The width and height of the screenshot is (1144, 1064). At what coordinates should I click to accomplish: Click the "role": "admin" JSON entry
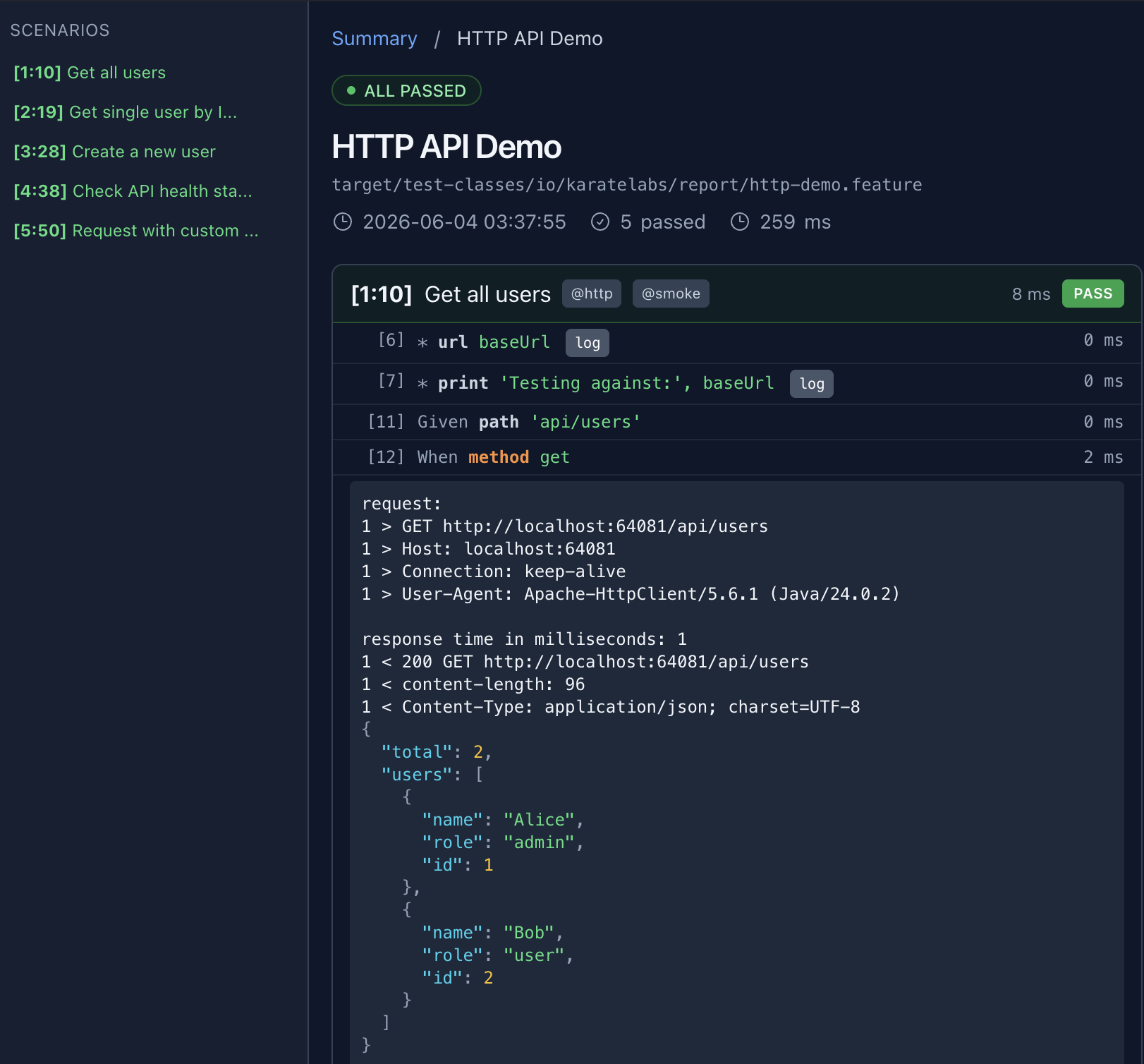(503, 842)
